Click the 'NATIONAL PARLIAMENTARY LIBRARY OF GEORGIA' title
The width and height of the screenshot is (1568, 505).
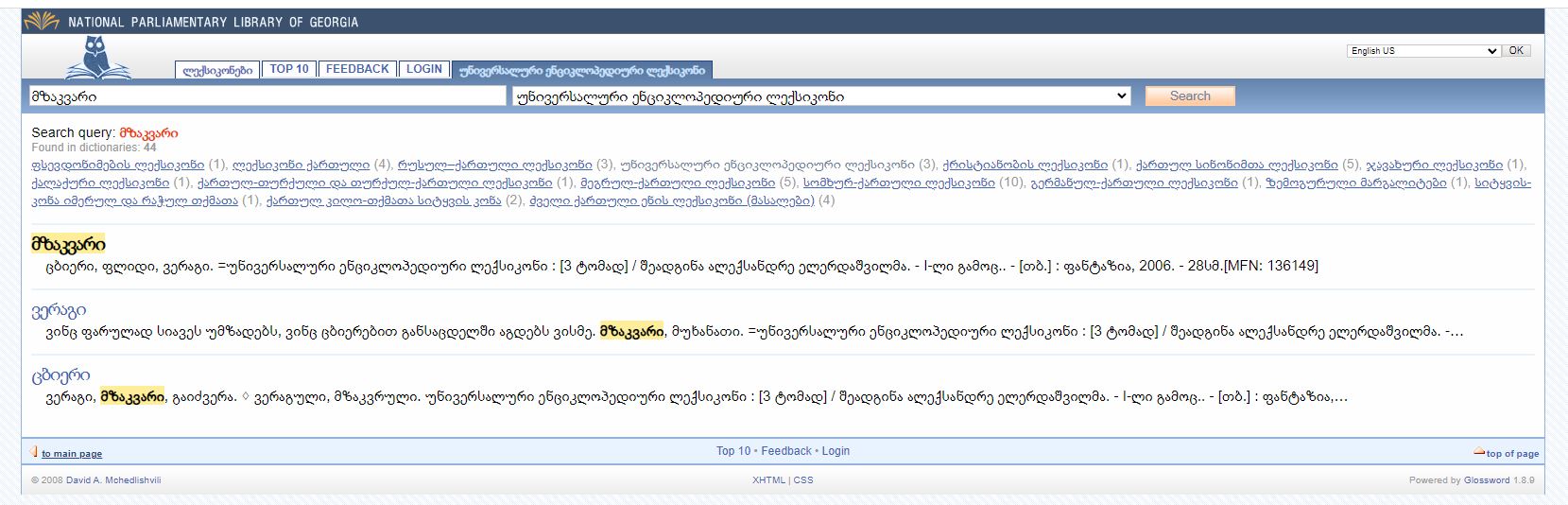tap(213, 22)
